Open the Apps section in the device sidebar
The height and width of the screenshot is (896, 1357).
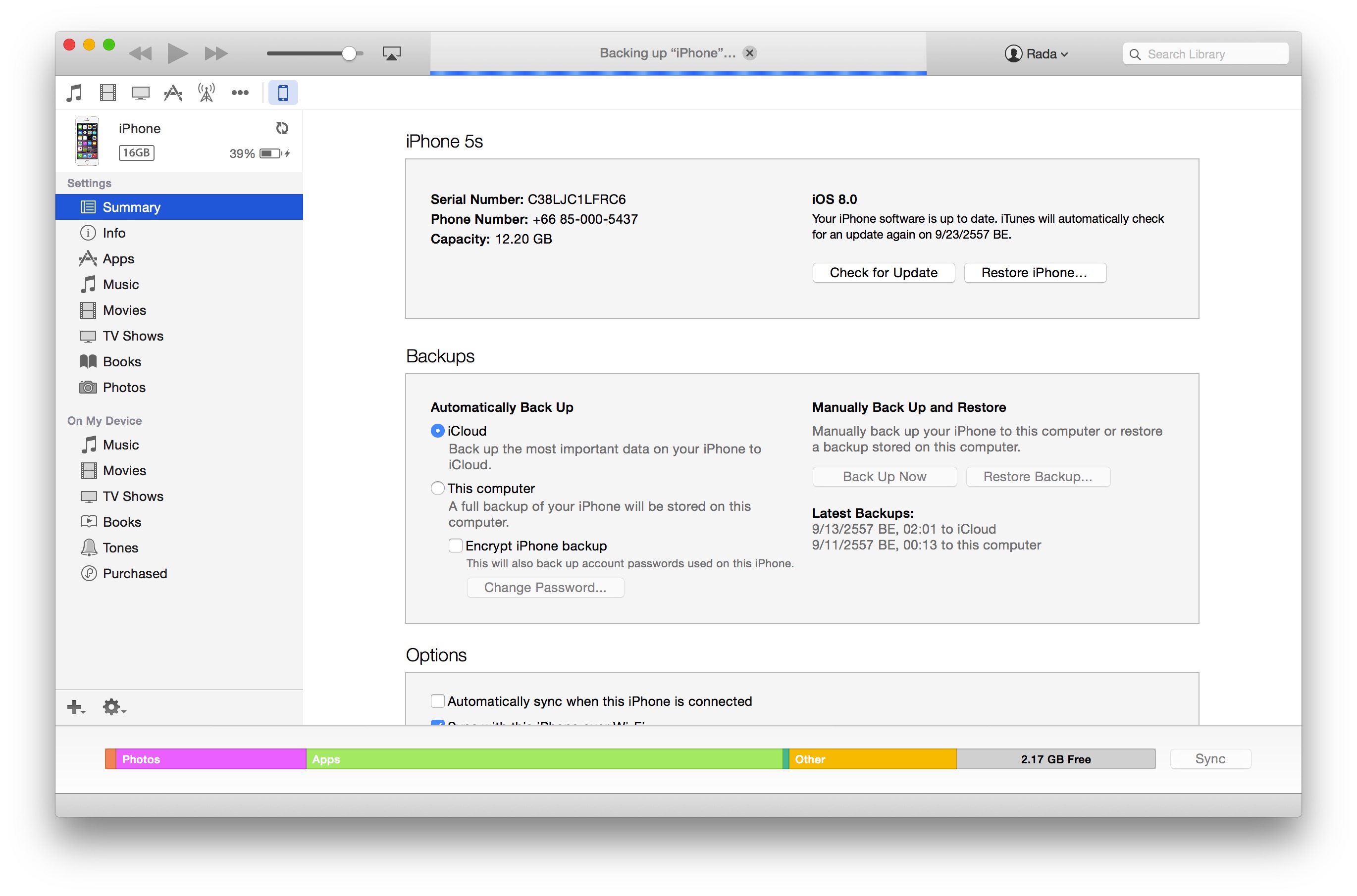118,258
